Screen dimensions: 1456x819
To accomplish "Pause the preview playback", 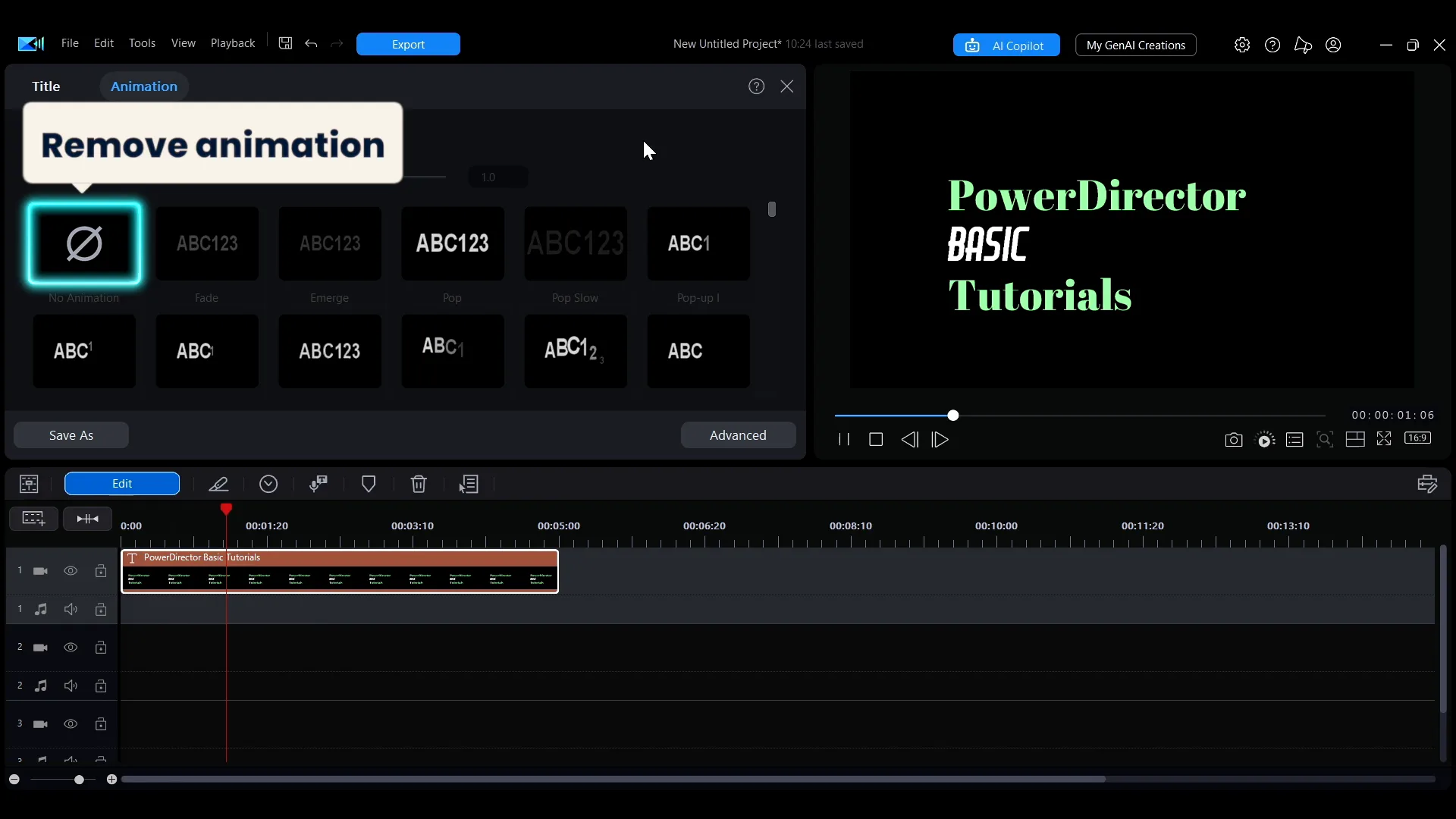I will point(844,440).
